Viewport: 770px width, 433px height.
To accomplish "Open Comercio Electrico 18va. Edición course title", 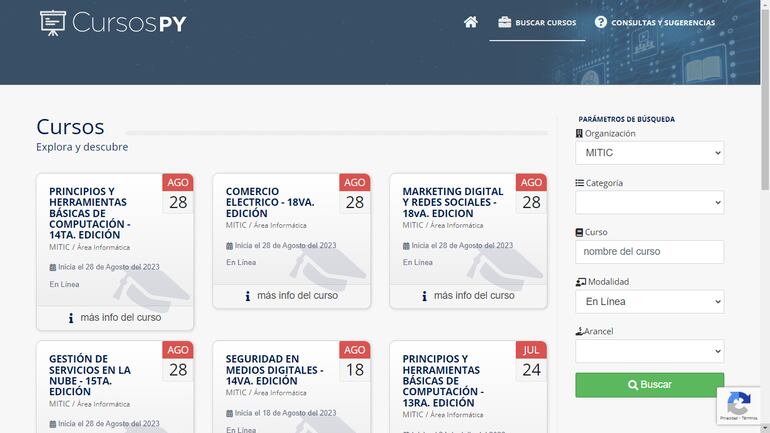I will [x=271, y=202].
